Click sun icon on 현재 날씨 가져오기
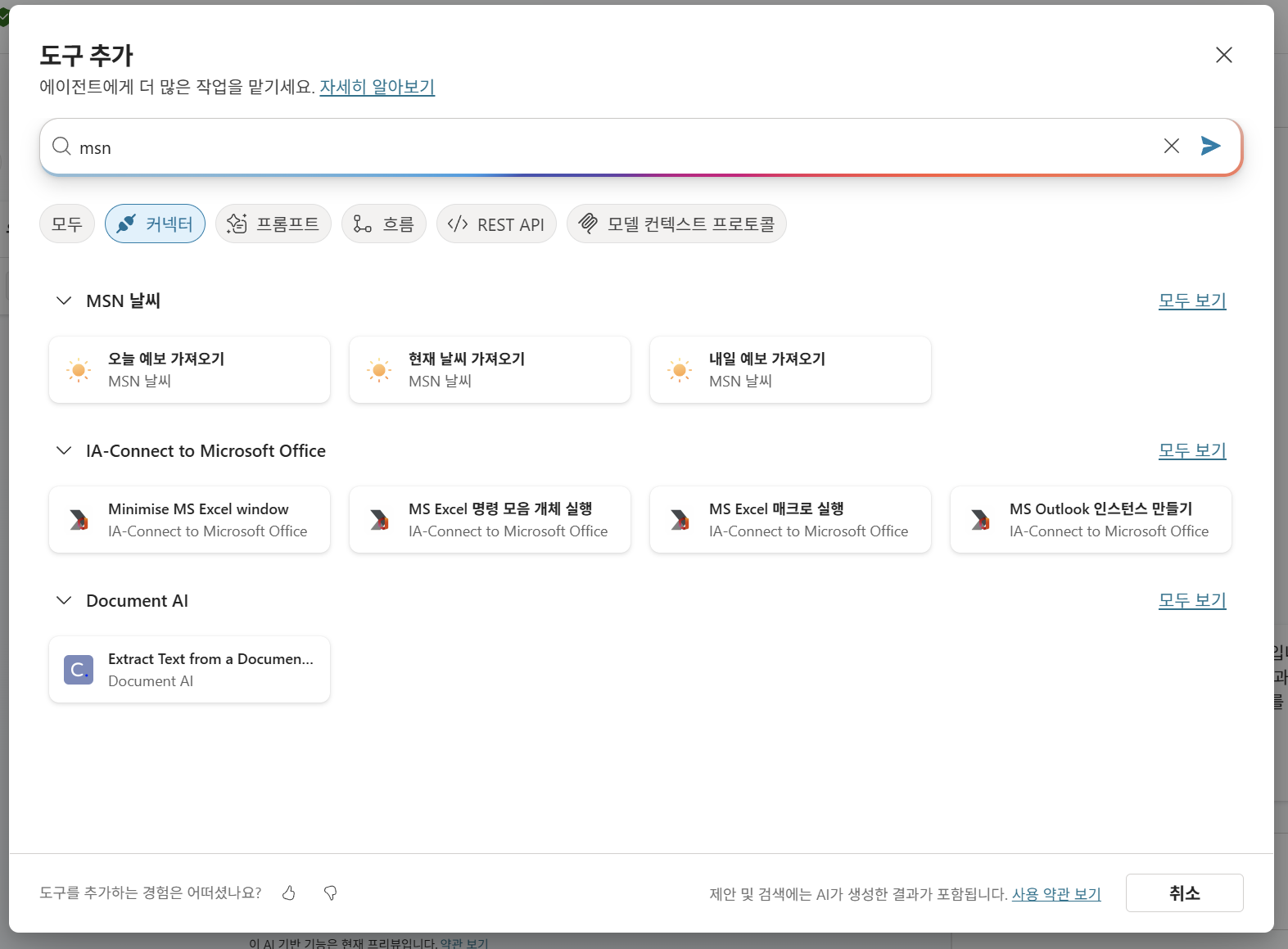Screen dimensions: 1288x949 click(379, 370)
